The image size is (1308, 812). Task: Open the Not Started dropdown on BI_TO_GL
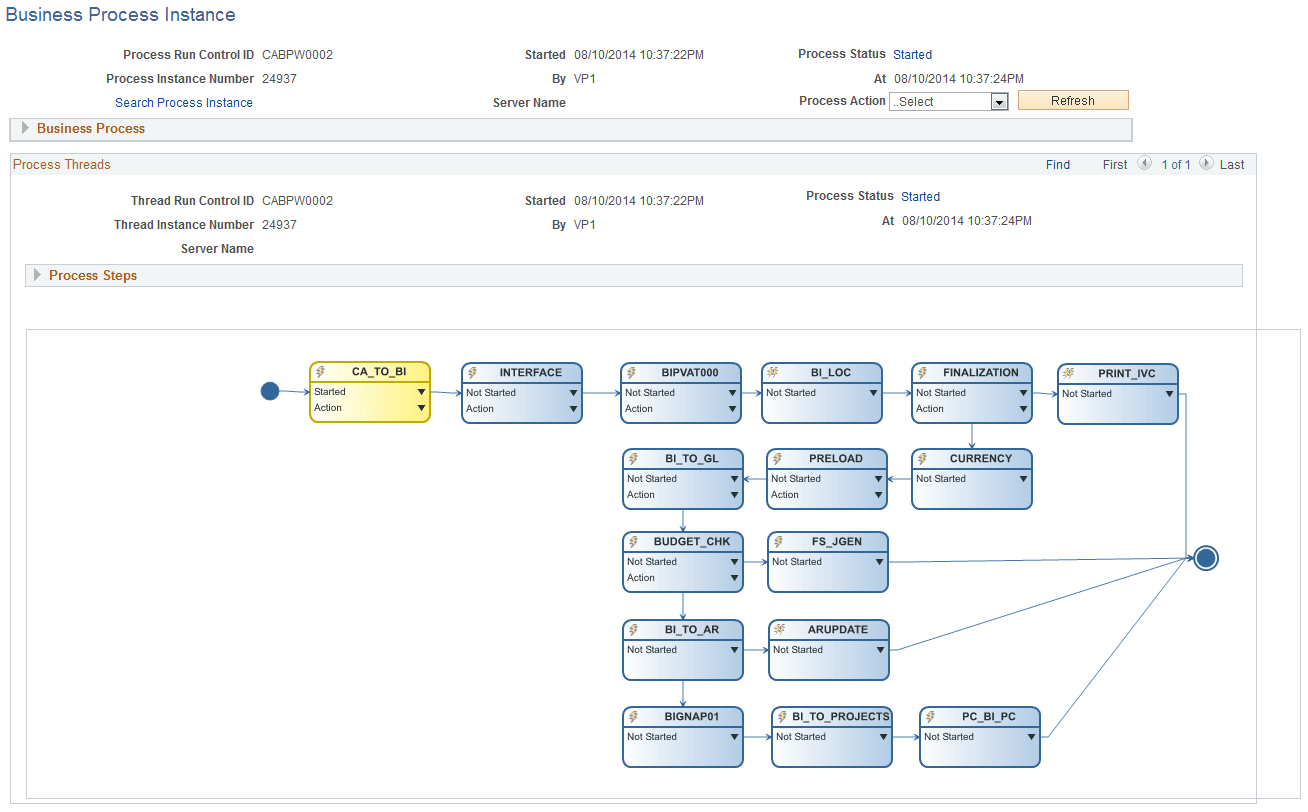[x=733, y=478]
